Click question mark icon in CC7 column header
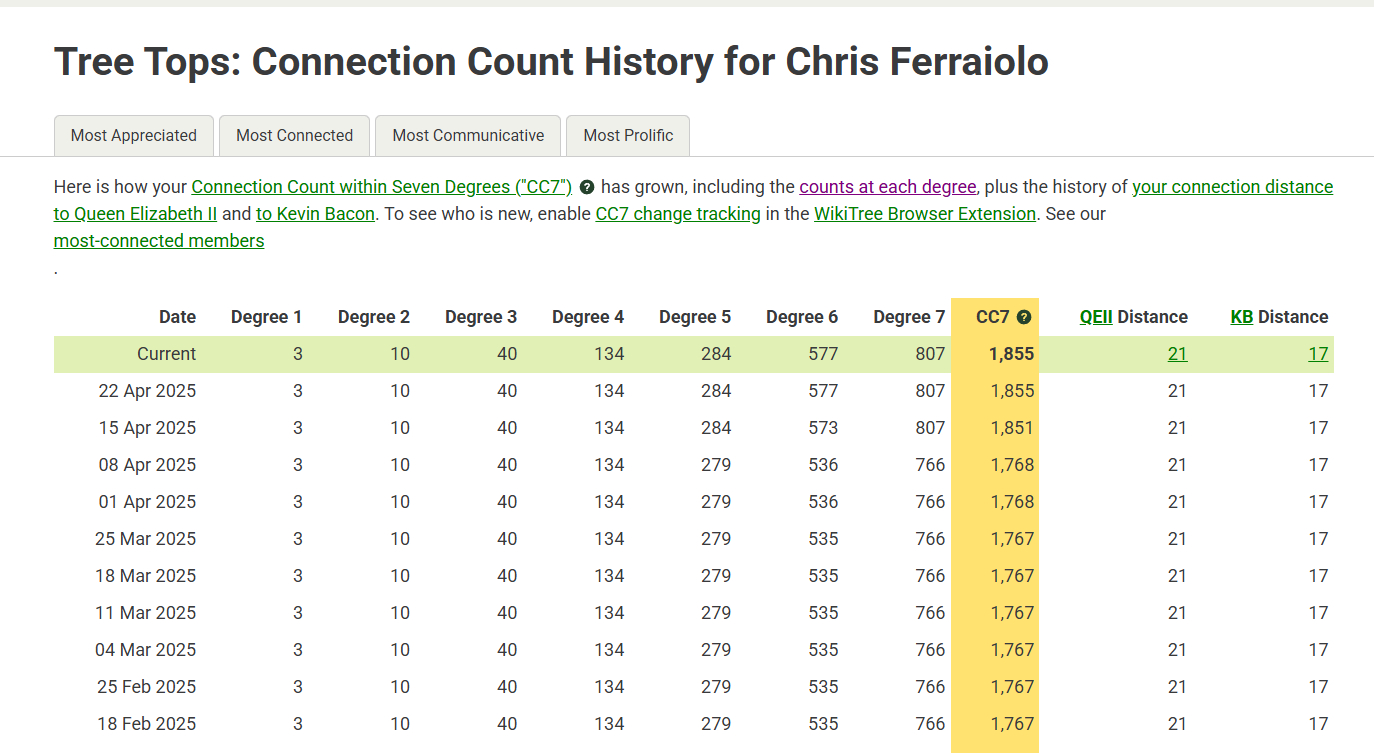This screenshot has width=1374, height=753. [x=1024, y=318]
